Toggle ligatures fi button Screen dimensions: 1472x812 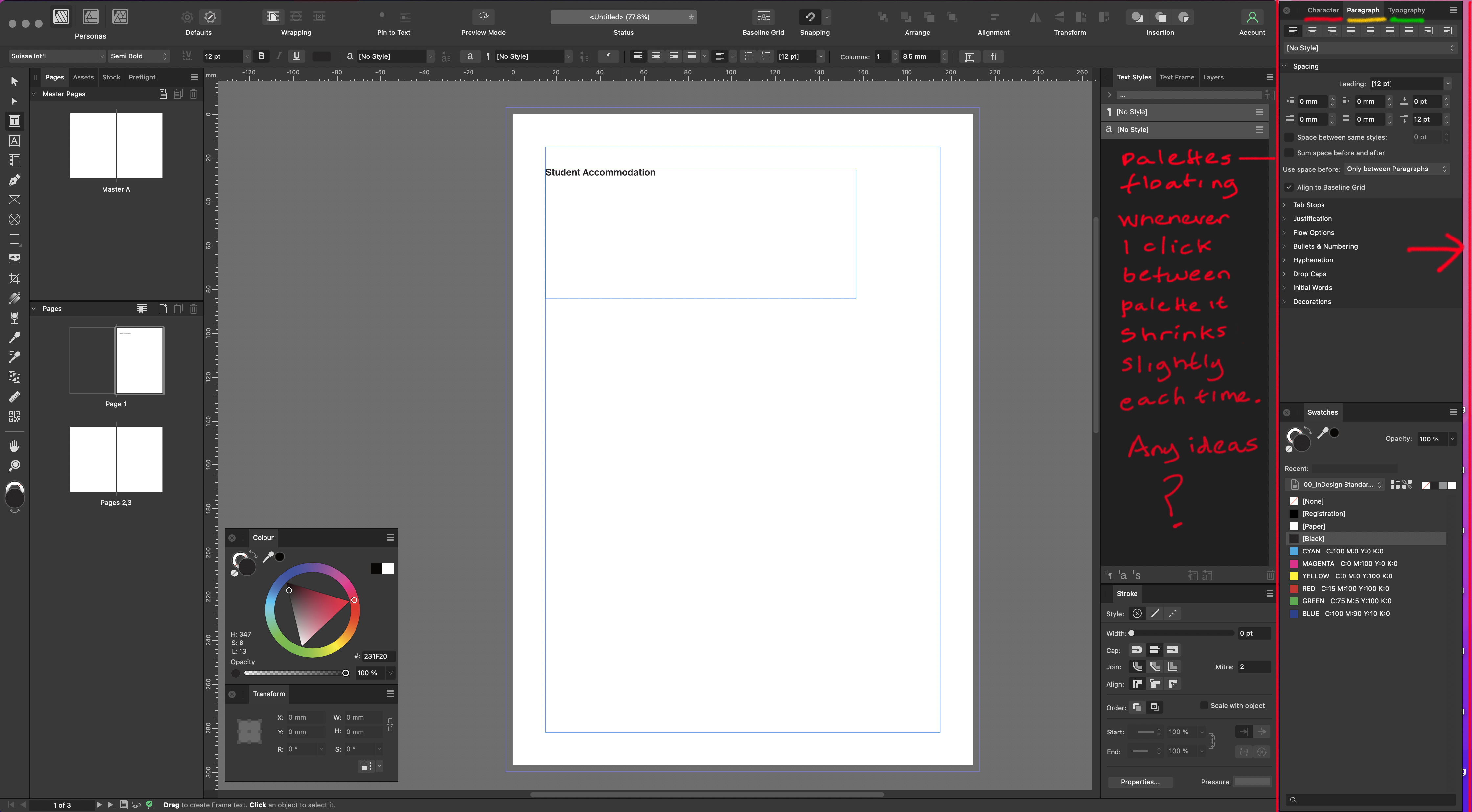click(x=993, y=56)
